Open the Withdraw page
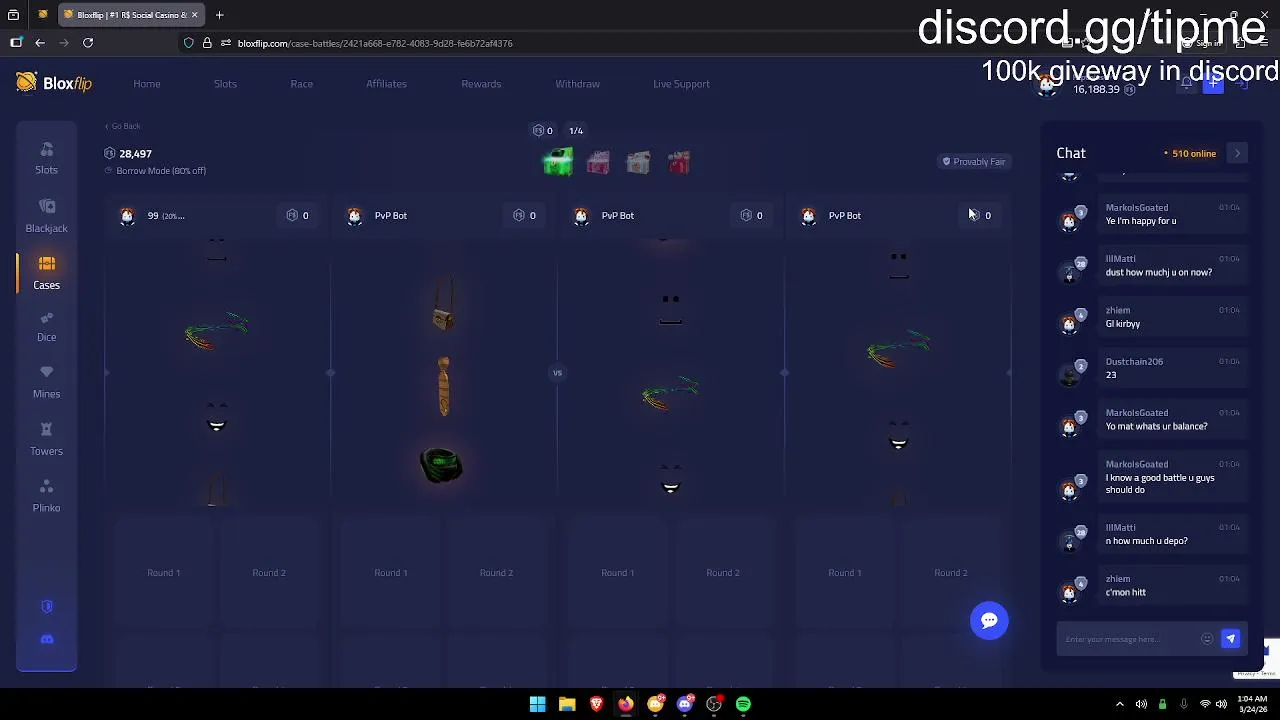 [578, 84]
